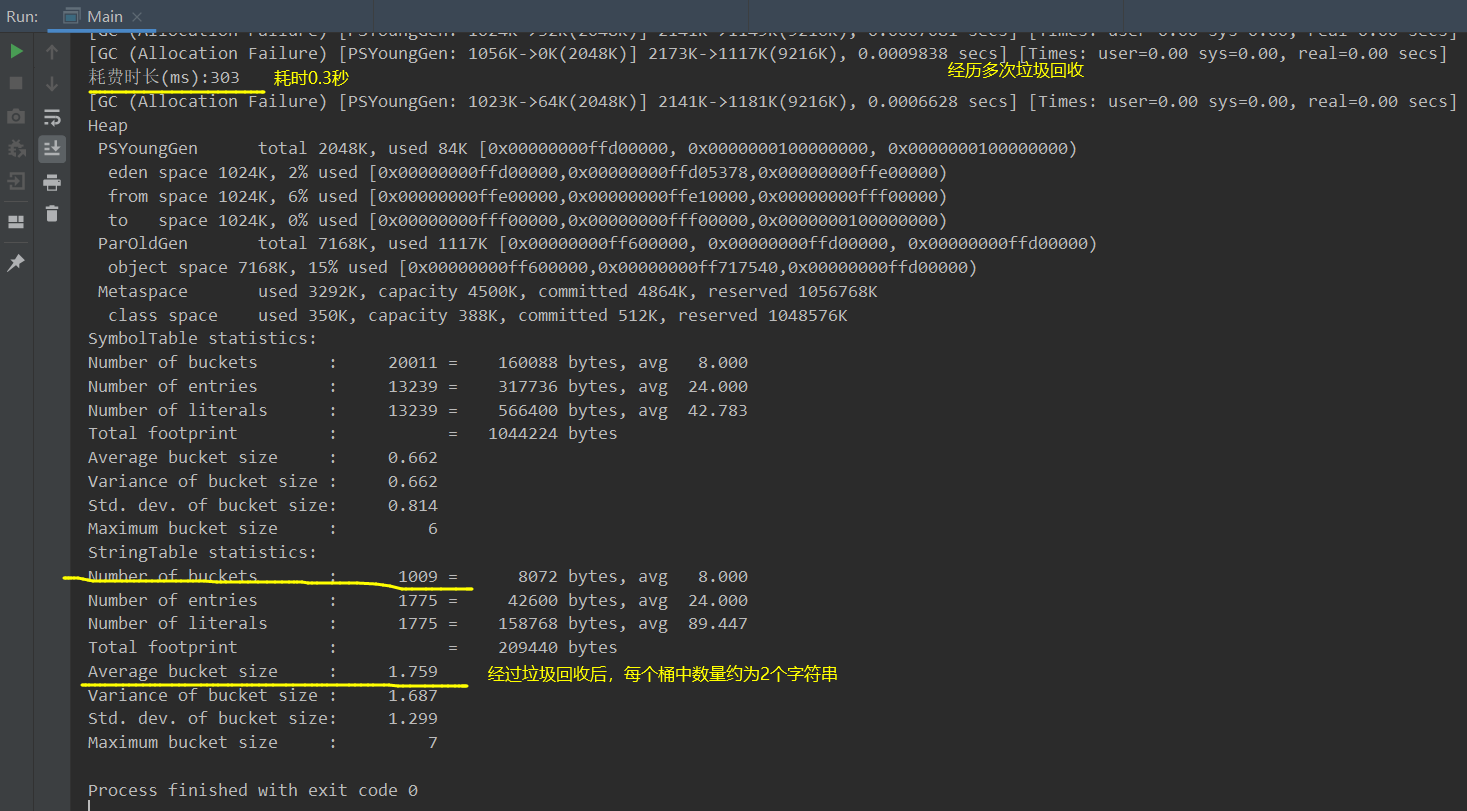Click the GC line with "2141K->1181K(9216K)"

coord(773,101)
